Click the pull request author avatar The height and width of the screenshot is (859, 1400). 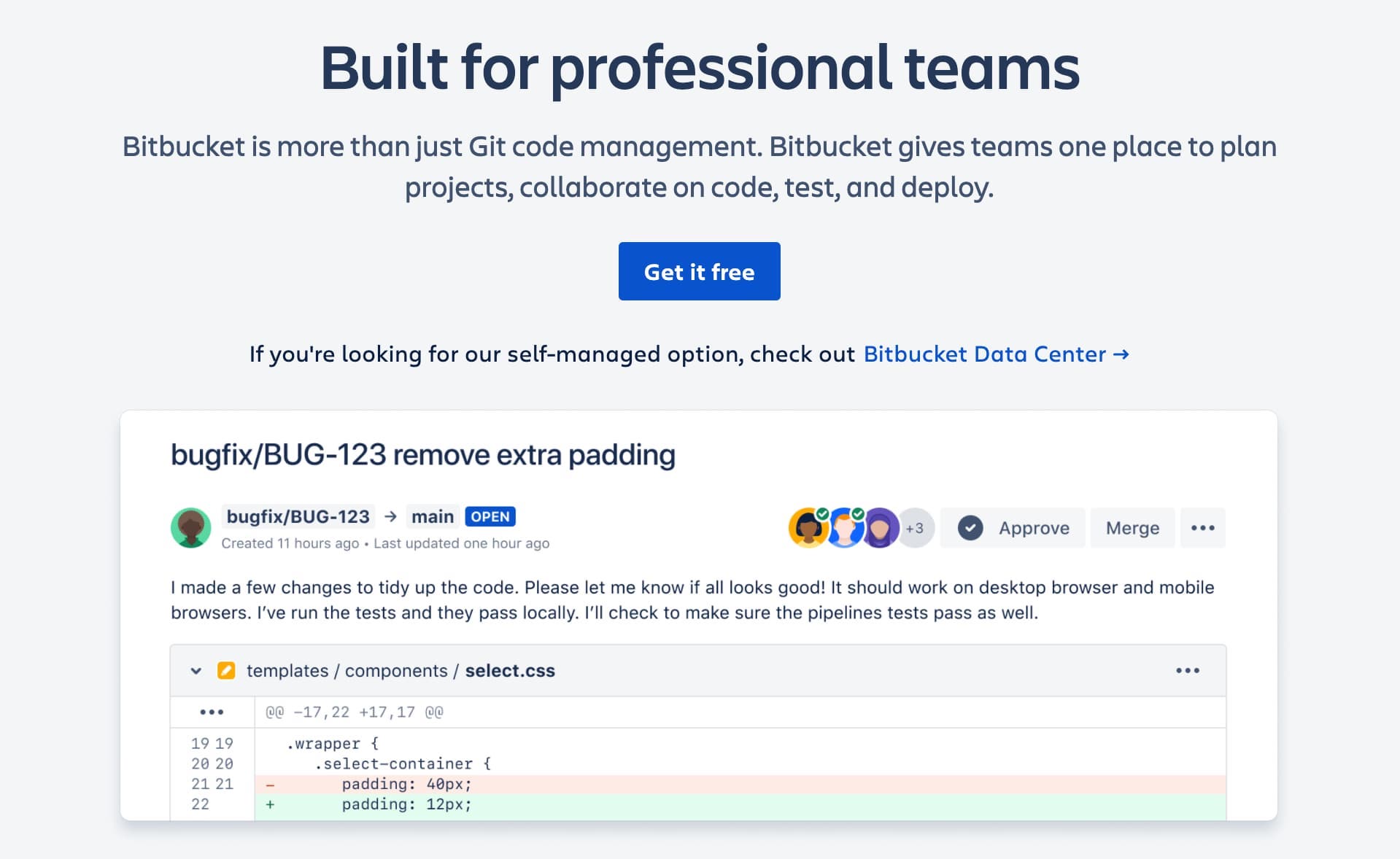click(191, 528)
